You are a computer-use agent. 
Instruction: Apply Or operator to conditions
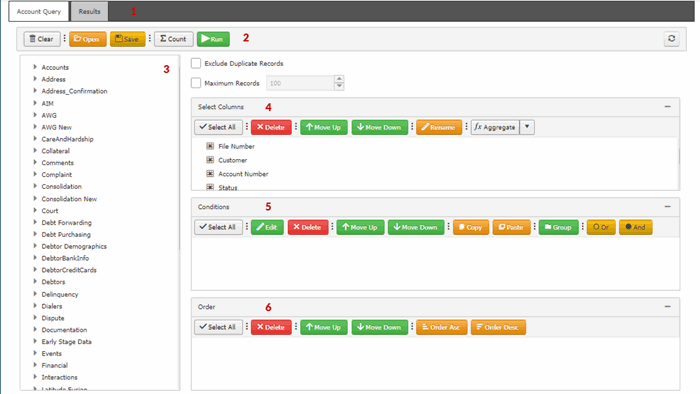[x=601, y=227]
